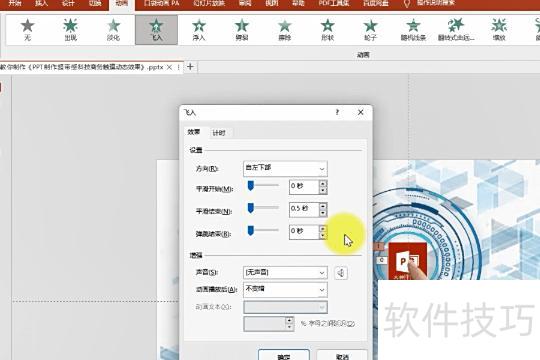540x360 pixels.
Task: Open the dialog's question mark help
Action: (x=337, y=112)
